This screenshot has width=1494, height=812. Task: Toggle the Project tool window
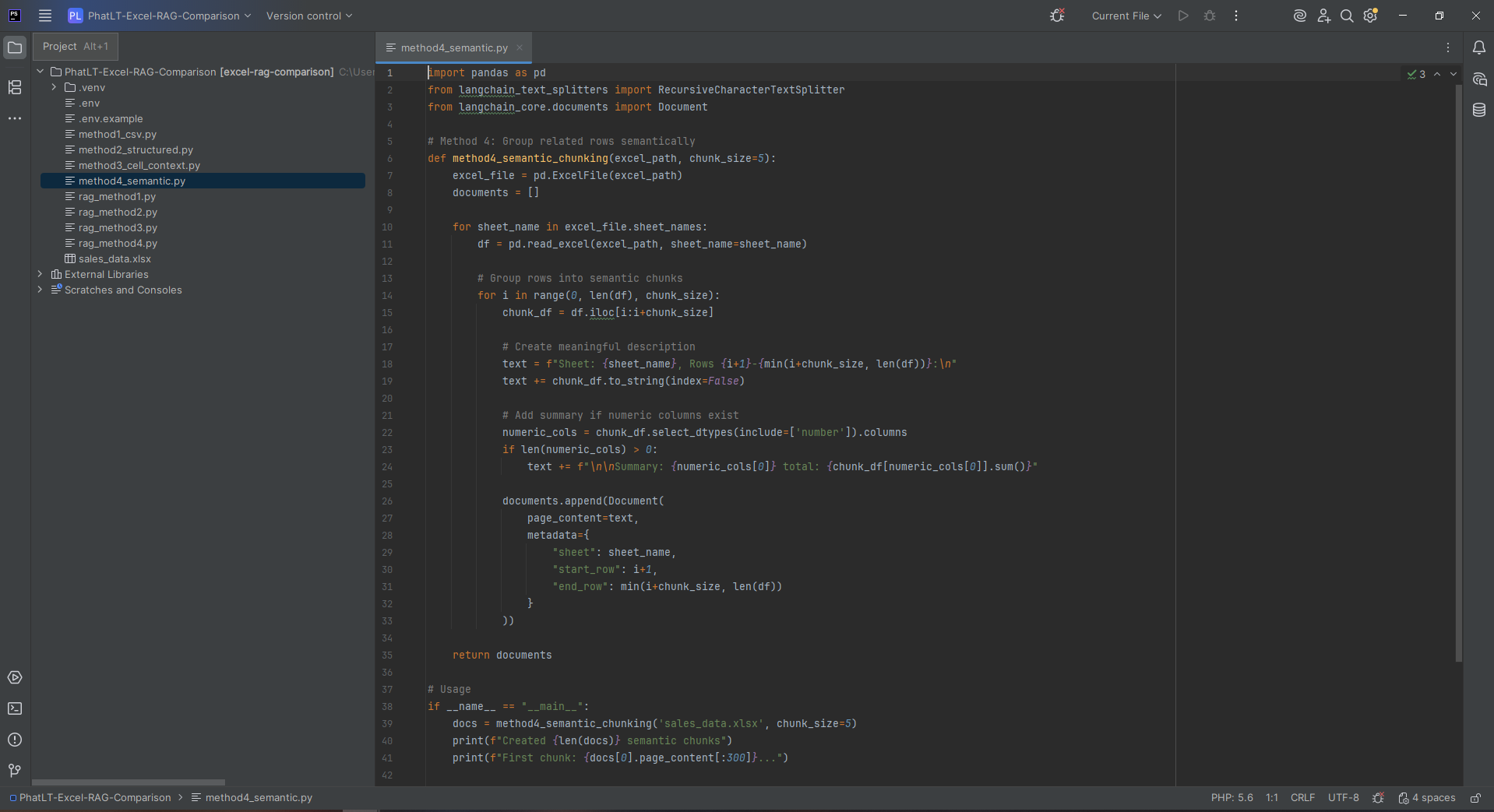15,47
